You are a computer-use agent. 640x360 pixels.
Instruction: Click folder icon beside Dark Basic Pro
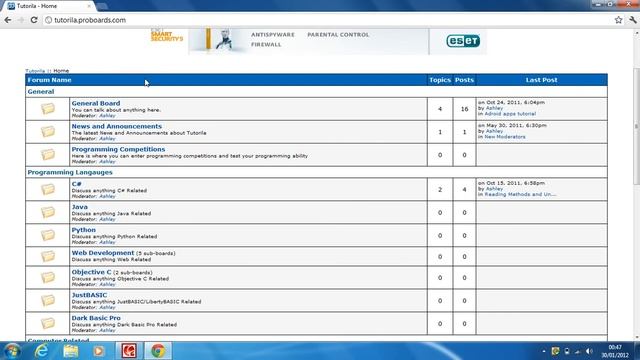[48, 323]
